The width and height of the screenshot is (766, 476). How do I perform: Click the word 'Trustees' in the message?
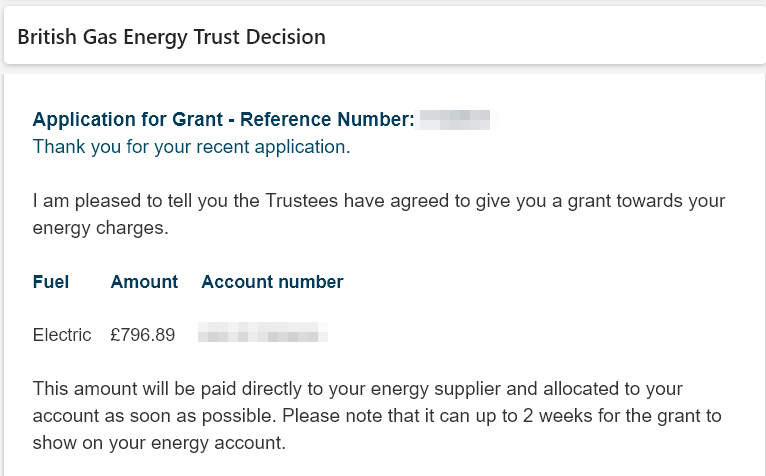[x=301, y=201]
